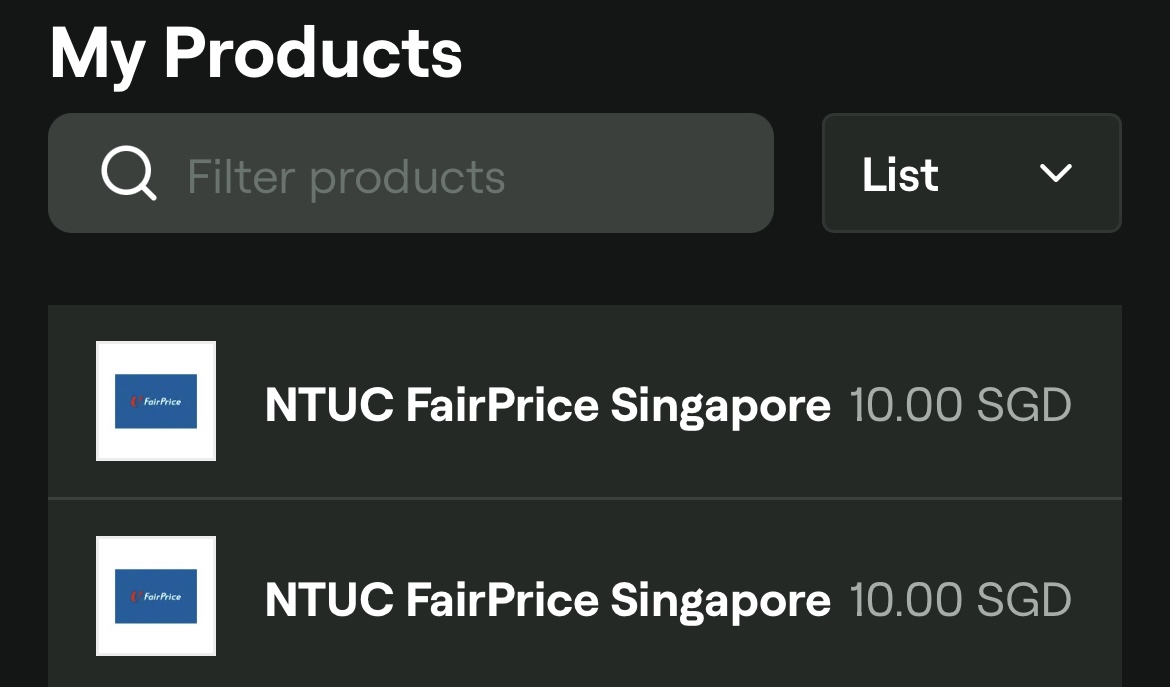This screenshot has width=1170, height=687.
Task: Click the first product's 10.00 amount
Action: 906,405
